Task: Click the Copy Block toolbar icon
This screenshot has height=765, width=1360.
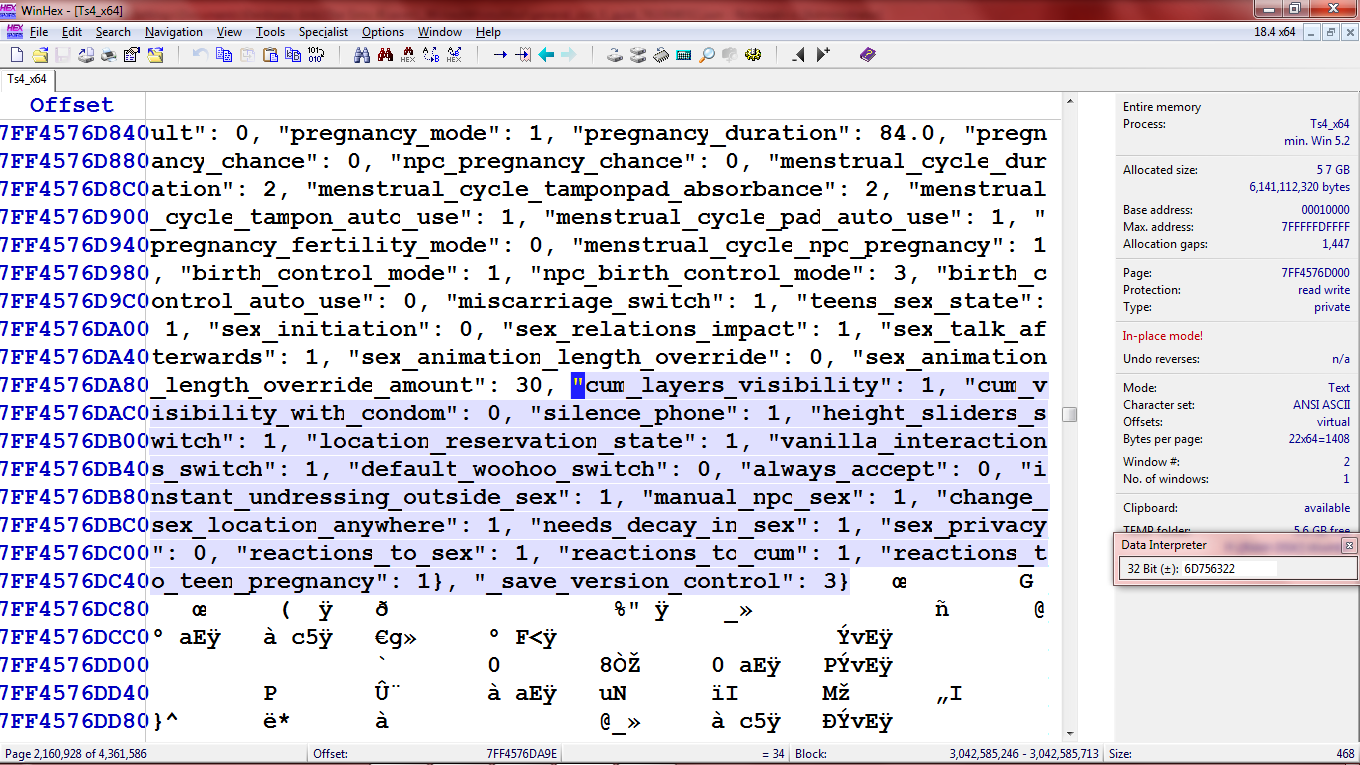Action: pyautogui.click(x=223, y=55)
